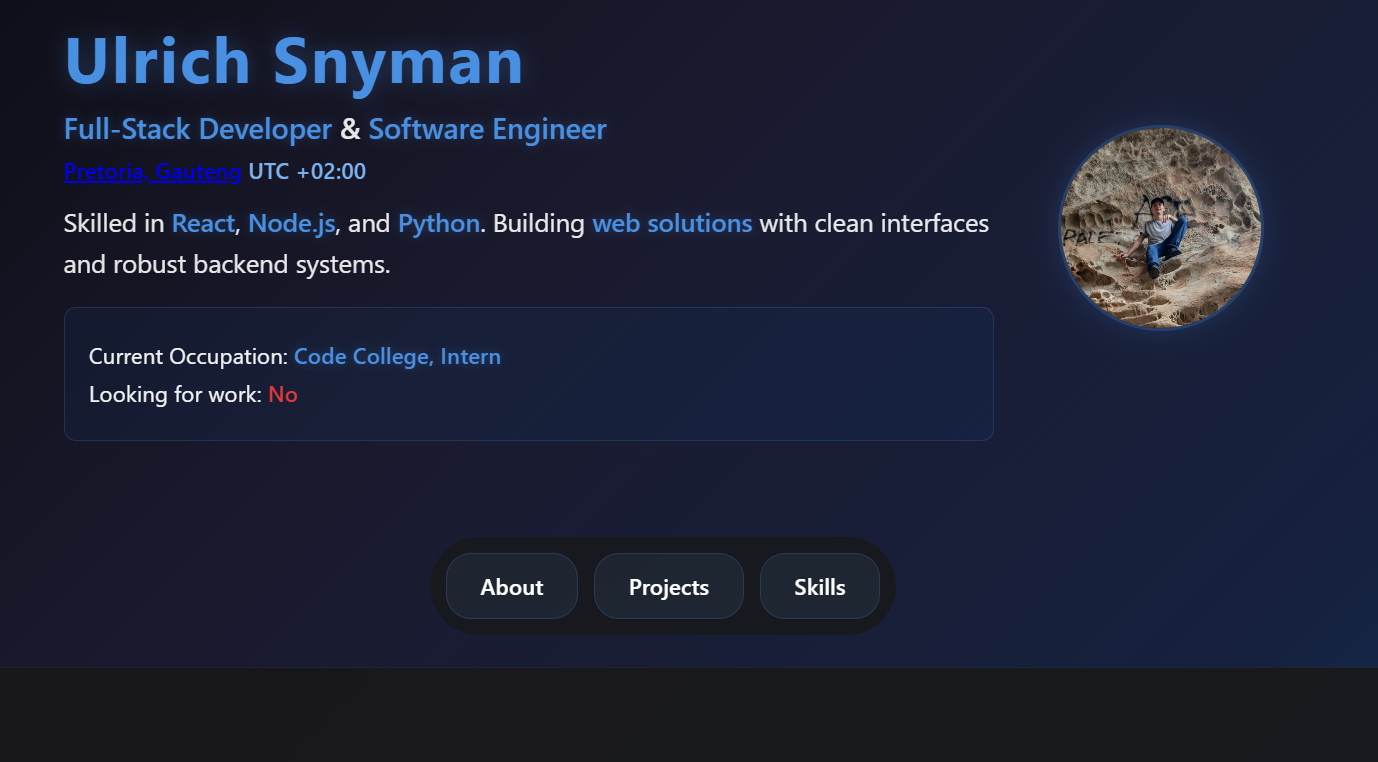Click the UTC +02:00 timezone text
The image size is (1378, 762).
point(308,172)
